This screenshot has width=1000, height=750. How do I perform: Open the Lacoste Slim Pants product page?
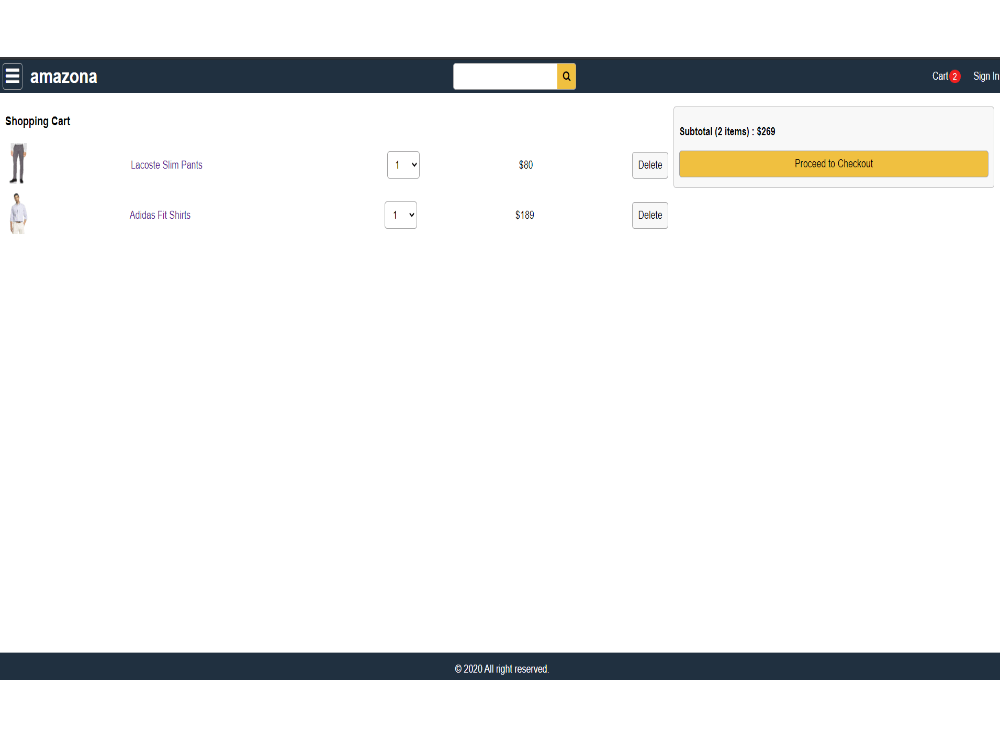tap(166, 165)
